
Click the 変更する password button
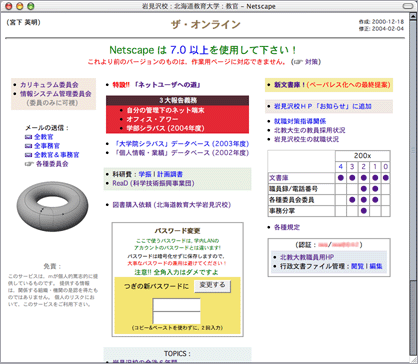tap(212, 286)
